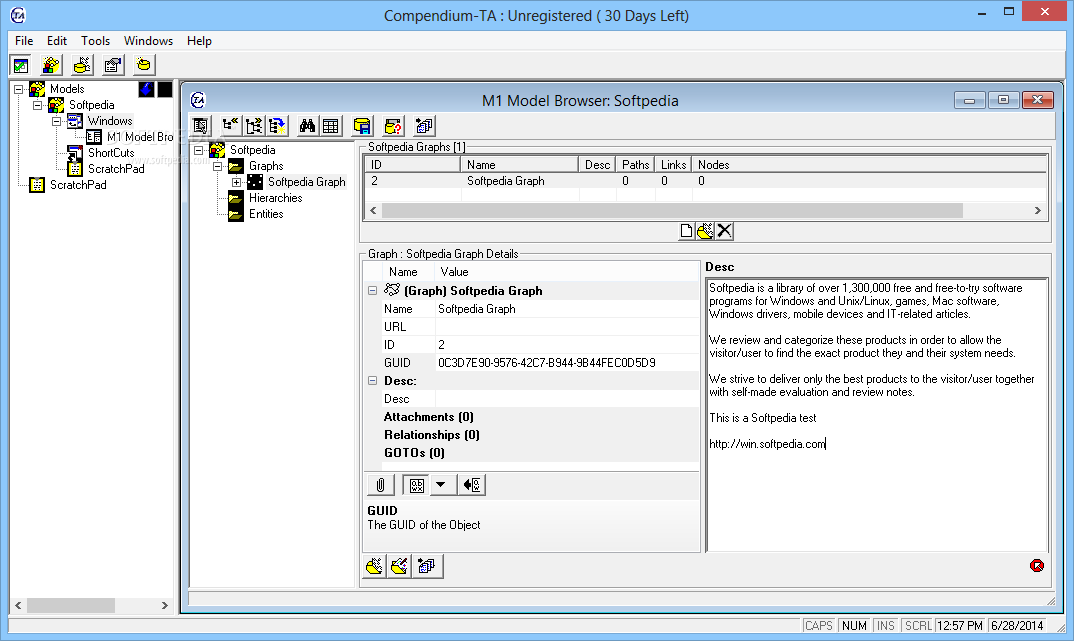The height and width of the screenshot is (641, 1074).
Task: Click the yellow database tools toolbar icon
Action: pyautogui.click(x=82, y=66)
